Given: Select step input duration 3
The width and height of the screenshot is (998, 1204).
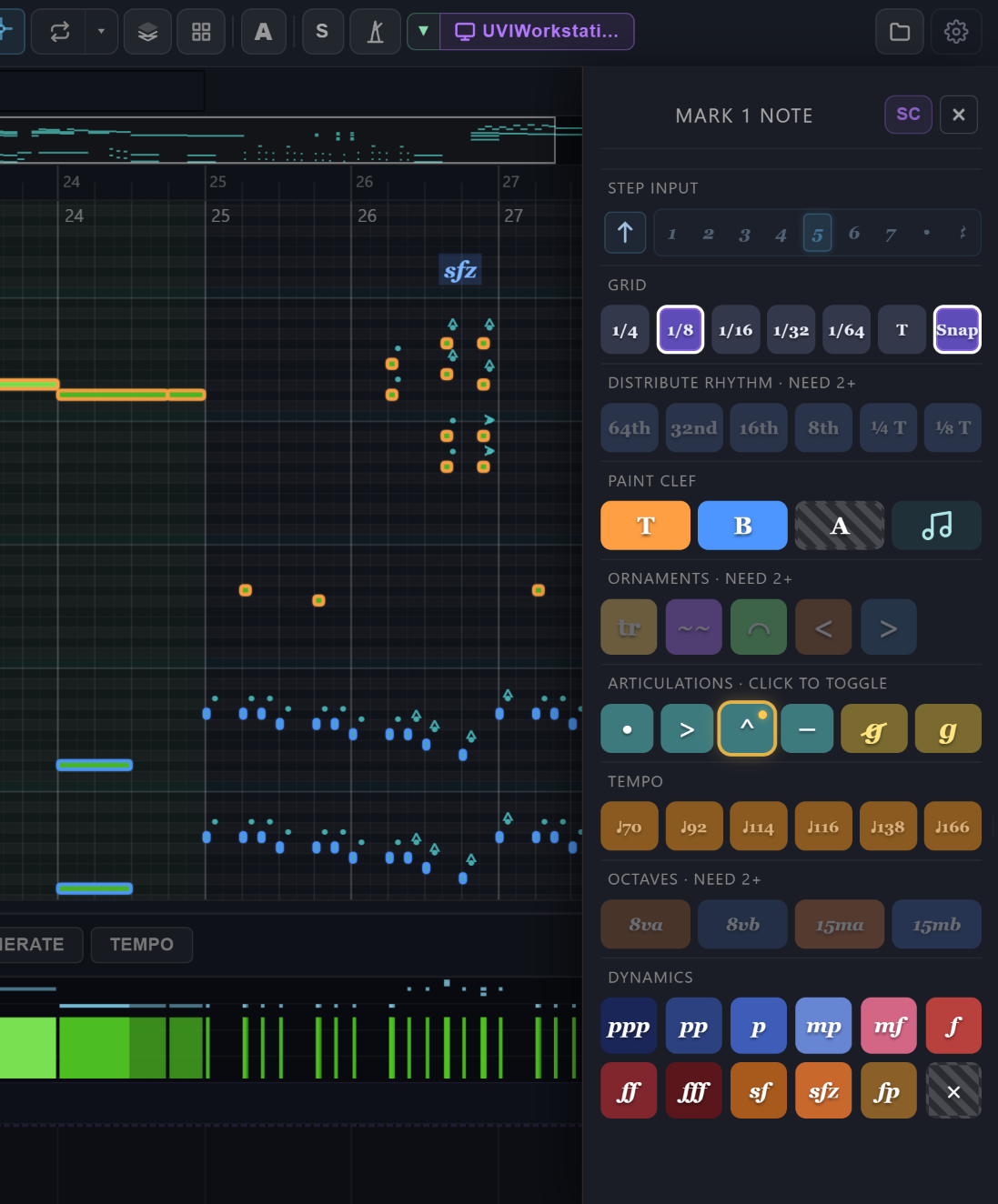Looking at the screenshot, I should click(745, 234).
